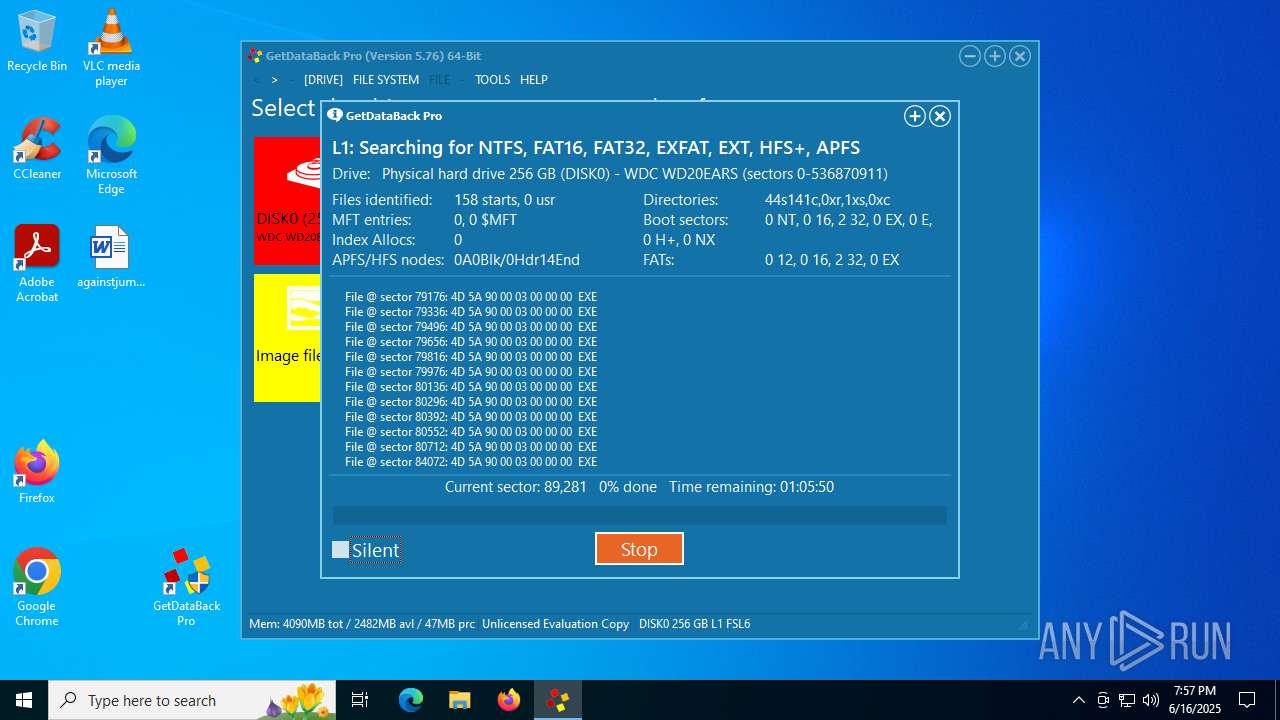Image resolution: width=1280 pixels, height=720 pixels.
Task: Select the file entry at sector 79336
Action: point(471,312)
